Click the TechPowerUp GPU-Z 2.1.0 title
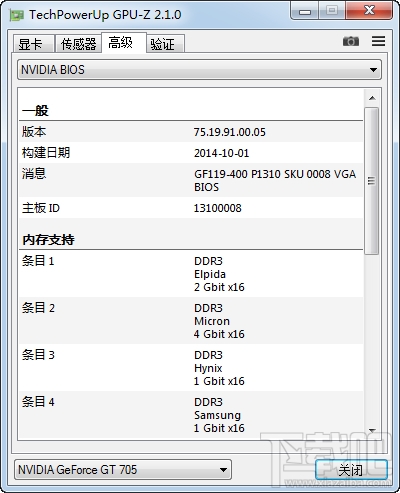This screenshot has width=400, height=493. 105,15
